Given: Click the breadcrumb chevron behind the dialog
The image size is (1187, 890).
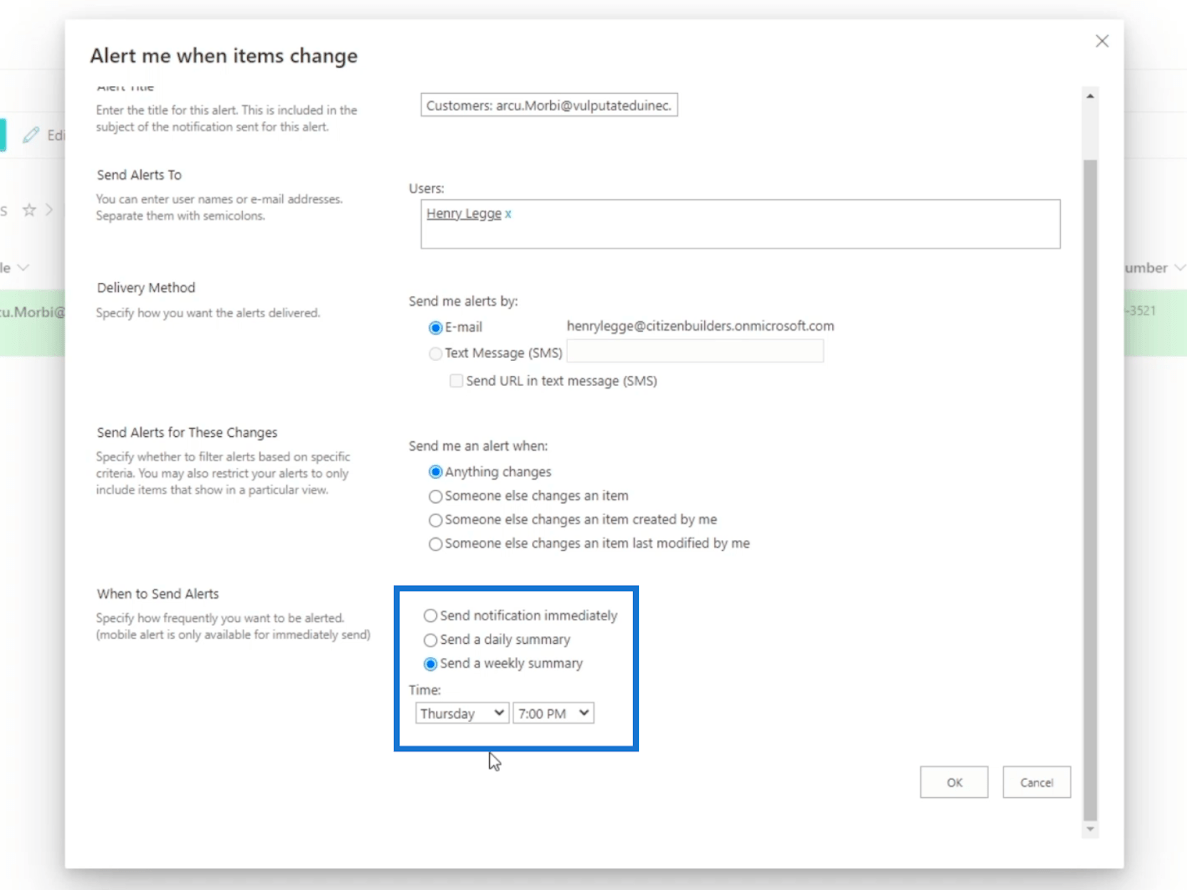Looking at the screenshot, I should [x=49, y=210].
